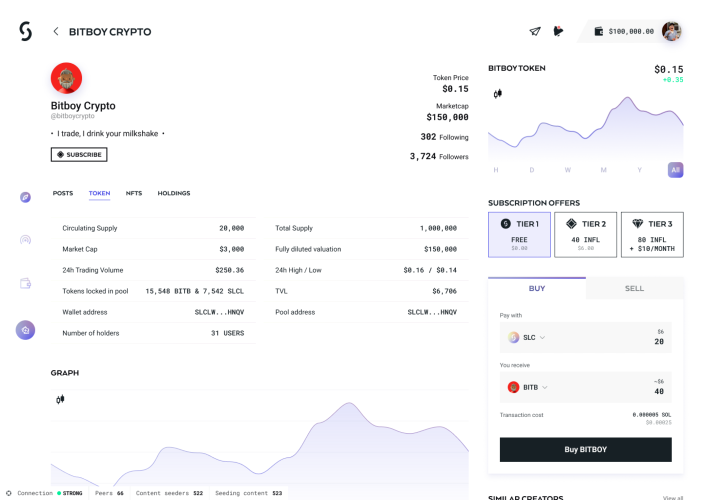The height and width of the screenshot is (500, 703).
Task: Open the notifications icon beside the wallet
Action: click(x=558, y=31)
